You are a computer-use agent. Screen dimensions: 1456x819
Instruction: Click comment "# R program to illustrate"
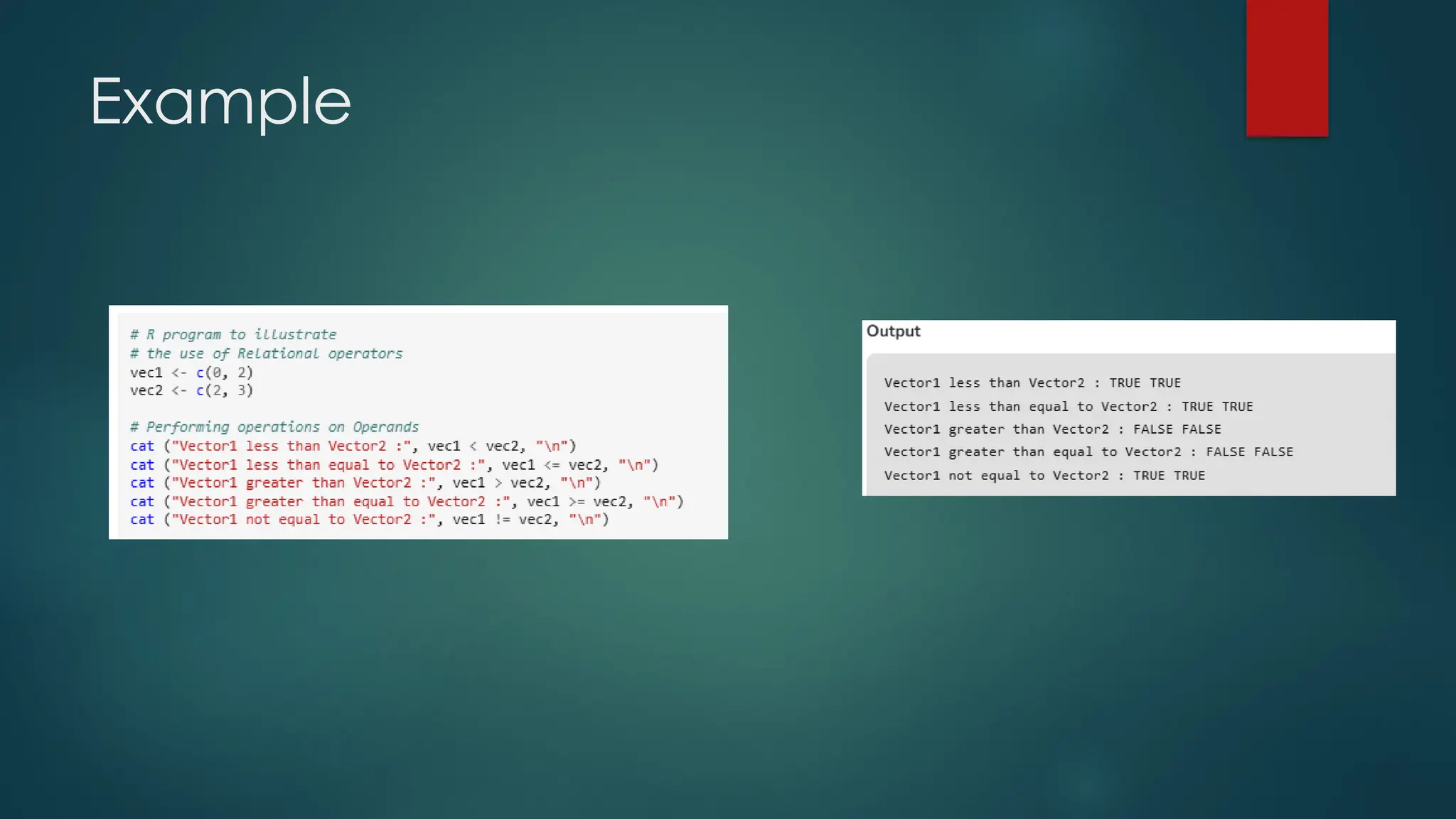[233, 335]
